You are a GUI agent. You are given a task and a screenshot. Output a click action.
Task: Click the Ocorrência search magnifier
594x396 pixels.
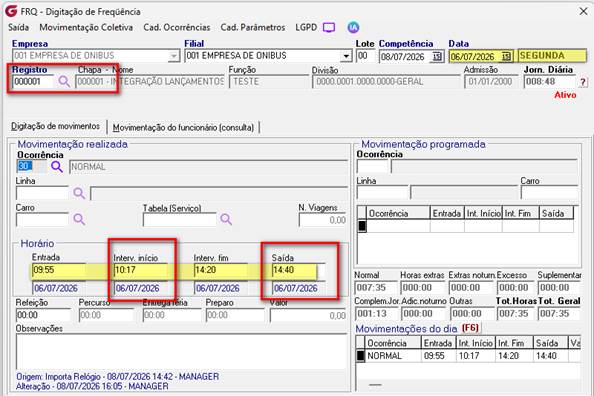pyautogui.click(x=57, y=166)
